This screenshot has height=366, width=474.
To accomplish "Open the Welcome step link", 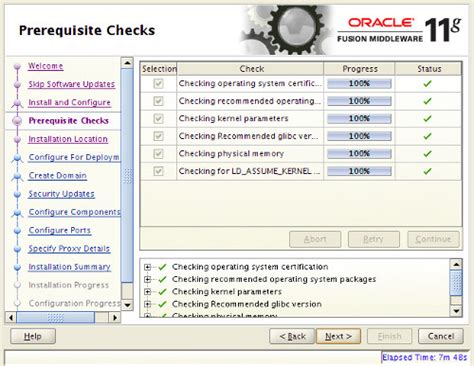I will coord(46,66).
